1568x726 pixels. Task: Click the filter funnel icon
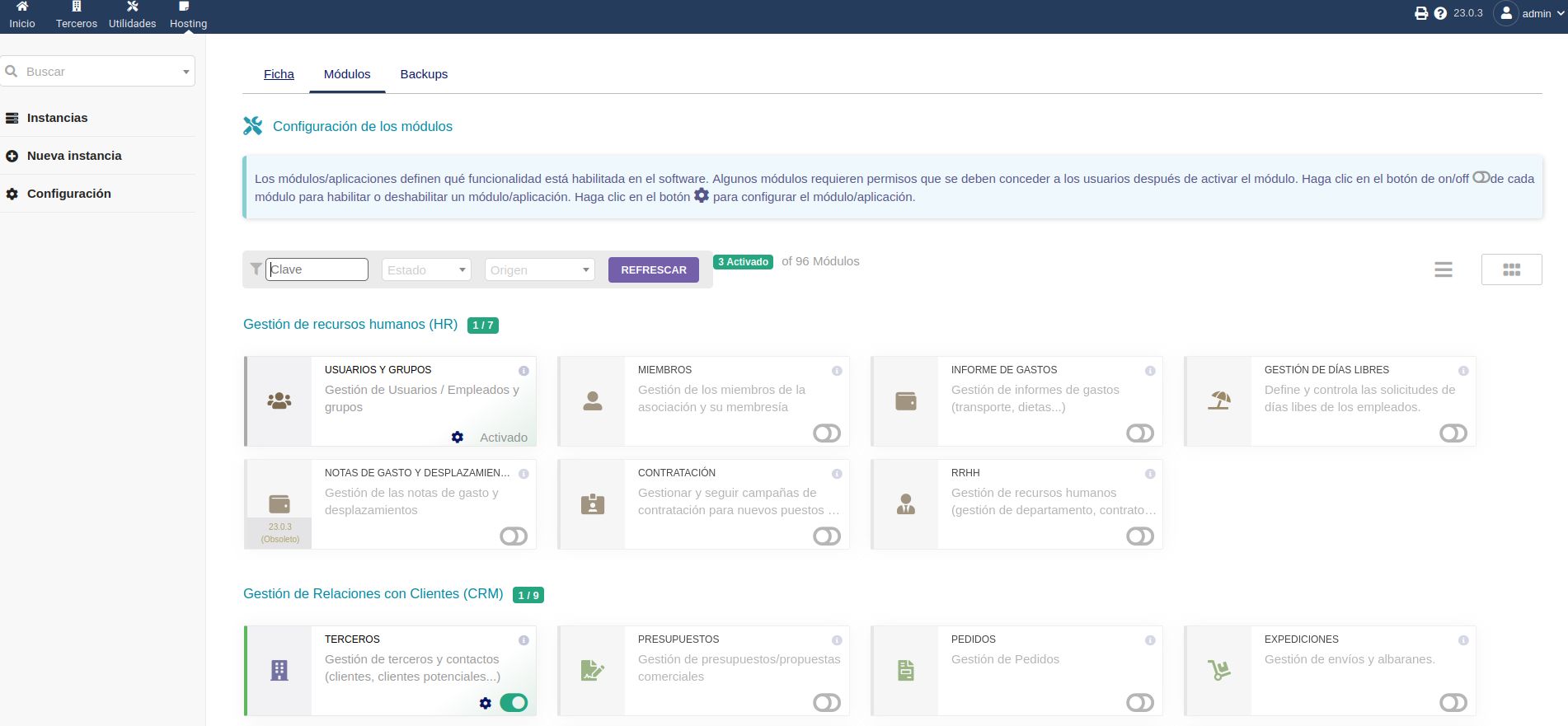point(256,269)
